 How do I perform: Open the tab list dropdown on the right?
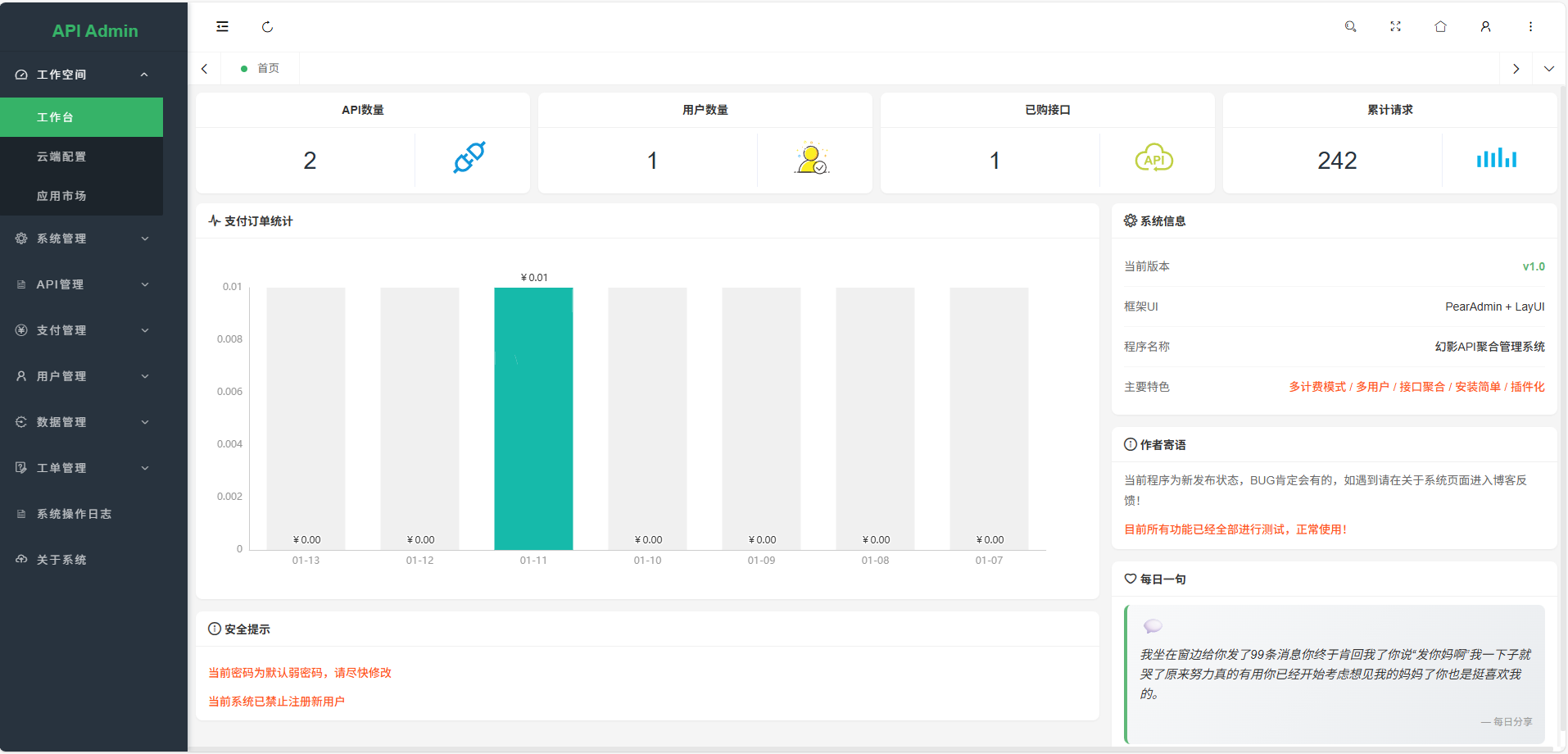(1548, 68)
